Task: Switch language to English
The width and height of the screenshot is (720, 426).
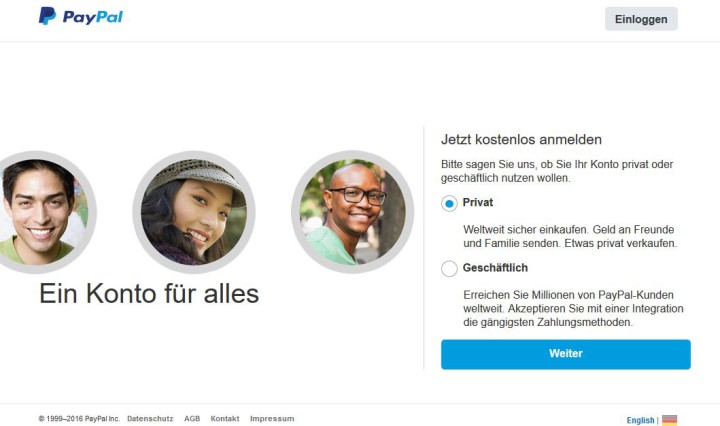Action: tap(640, 420)
